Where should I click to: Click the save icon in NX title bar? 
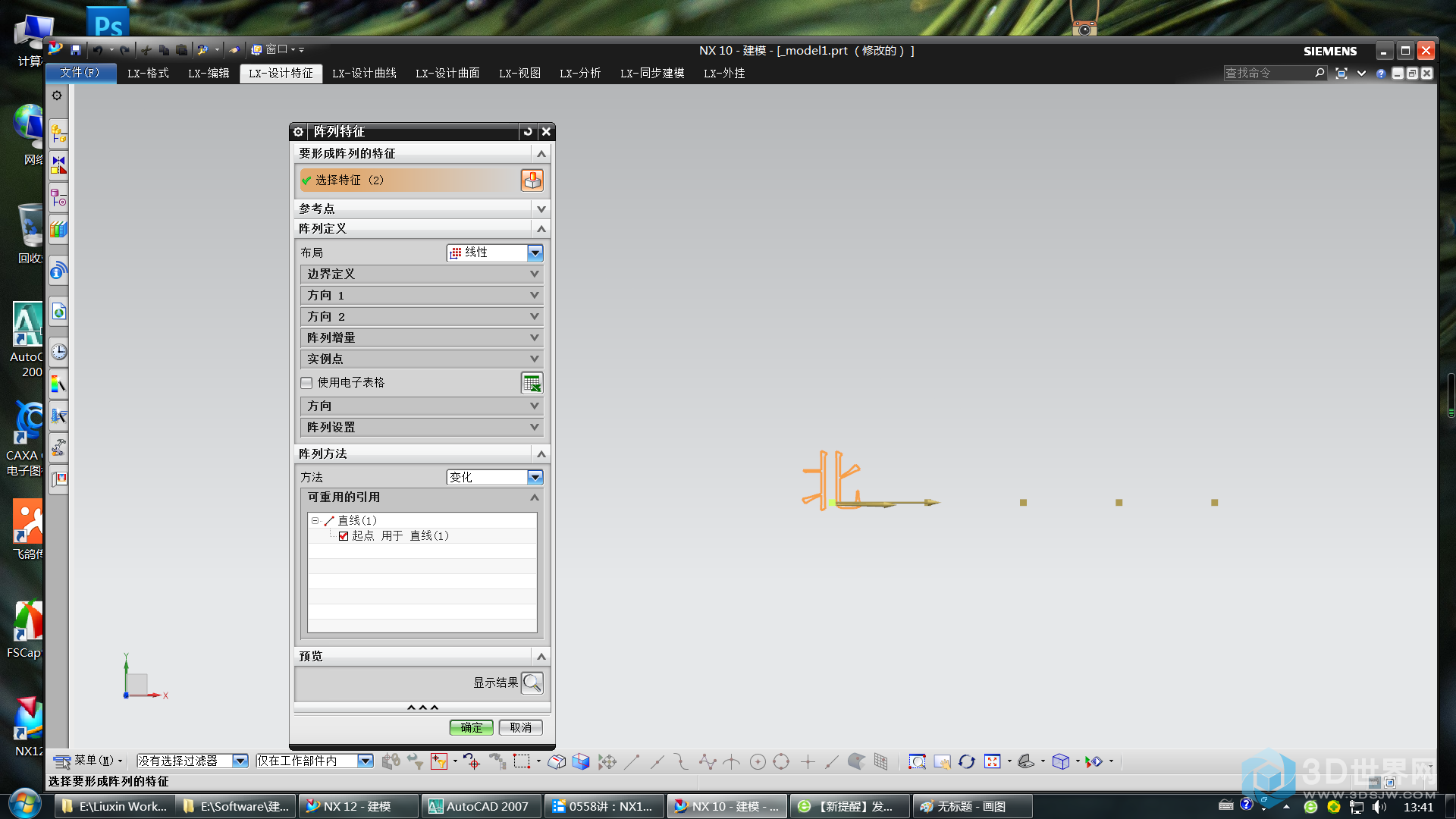click(76, 50)
